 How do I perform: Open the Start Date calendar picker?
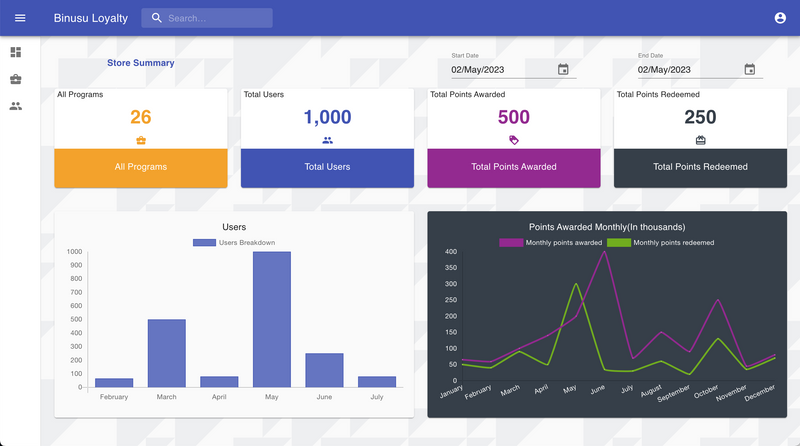(563, 70)
